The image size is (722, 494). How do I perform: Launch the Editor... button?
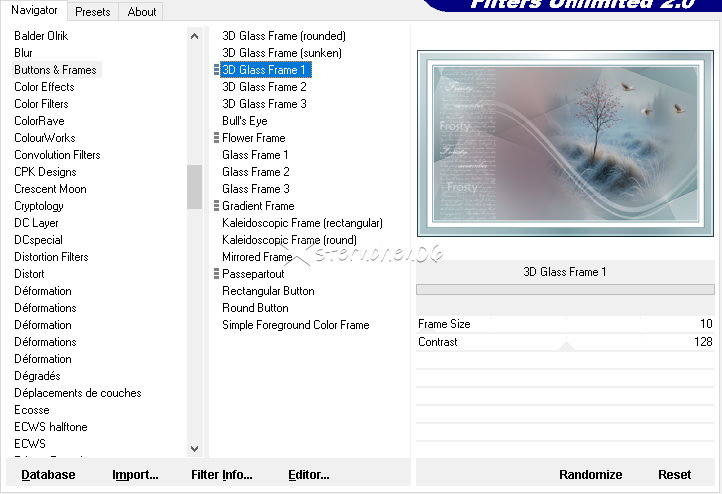pyautogui.click(x=308, y=474)
